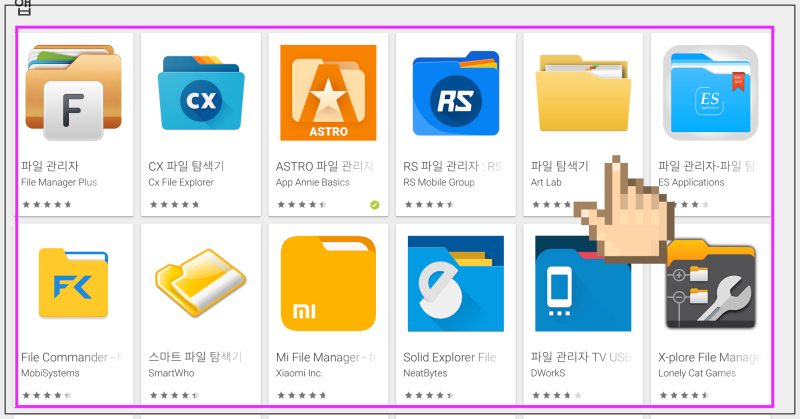This screenshot has height=419, width=800.
Task: Open the File Commander FK icon
Action: coord(73,283)
